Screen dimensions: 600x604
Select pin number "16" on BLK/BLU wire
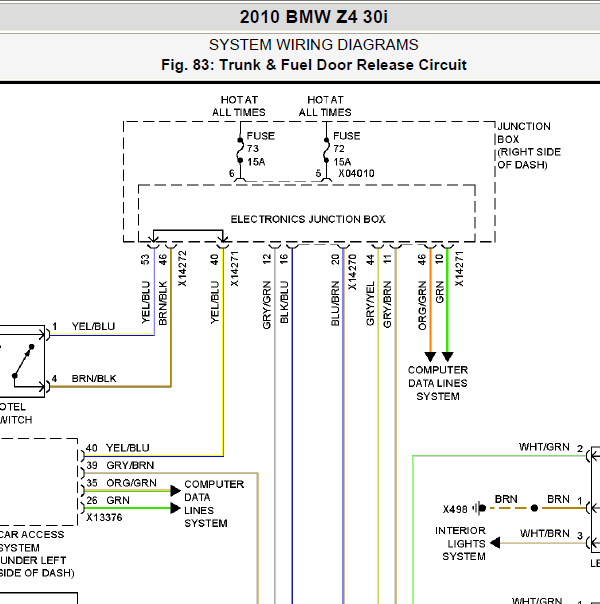[x=284, y=259]
